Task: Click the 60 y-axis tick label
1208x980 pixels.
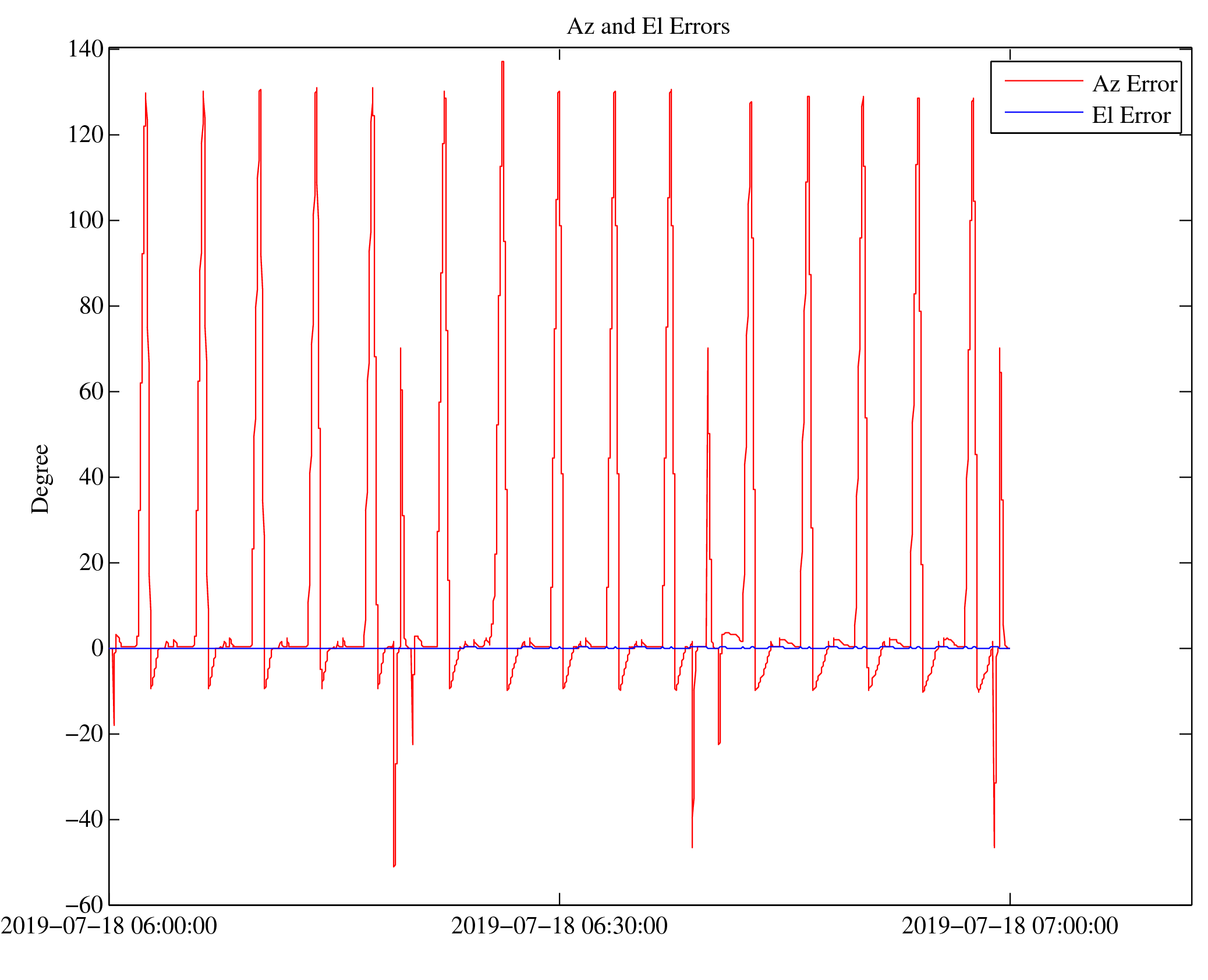Action: pyautogui.click(x=91, y=392)
